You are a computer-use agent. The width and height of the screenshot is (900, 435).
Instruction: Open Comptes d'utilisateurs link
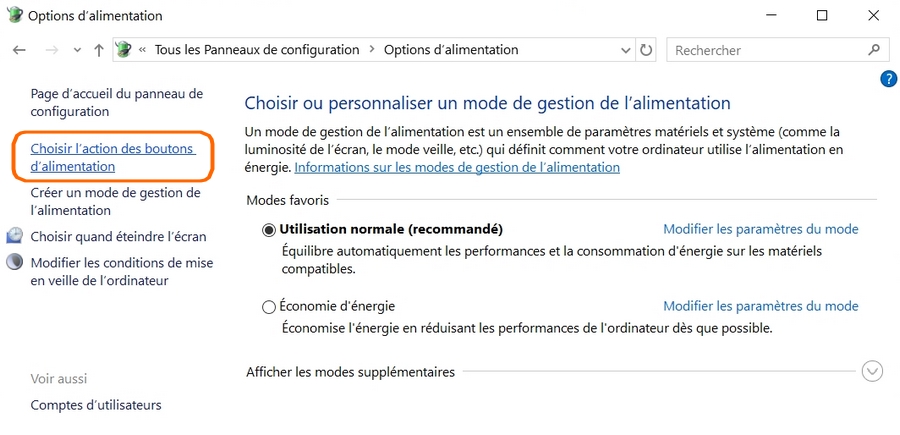click(96, 405)
